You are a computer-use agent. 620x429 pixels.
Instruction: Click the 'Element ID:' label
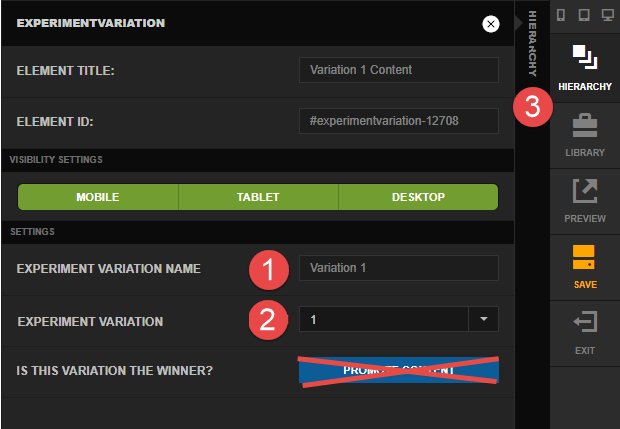coord(55,122)
